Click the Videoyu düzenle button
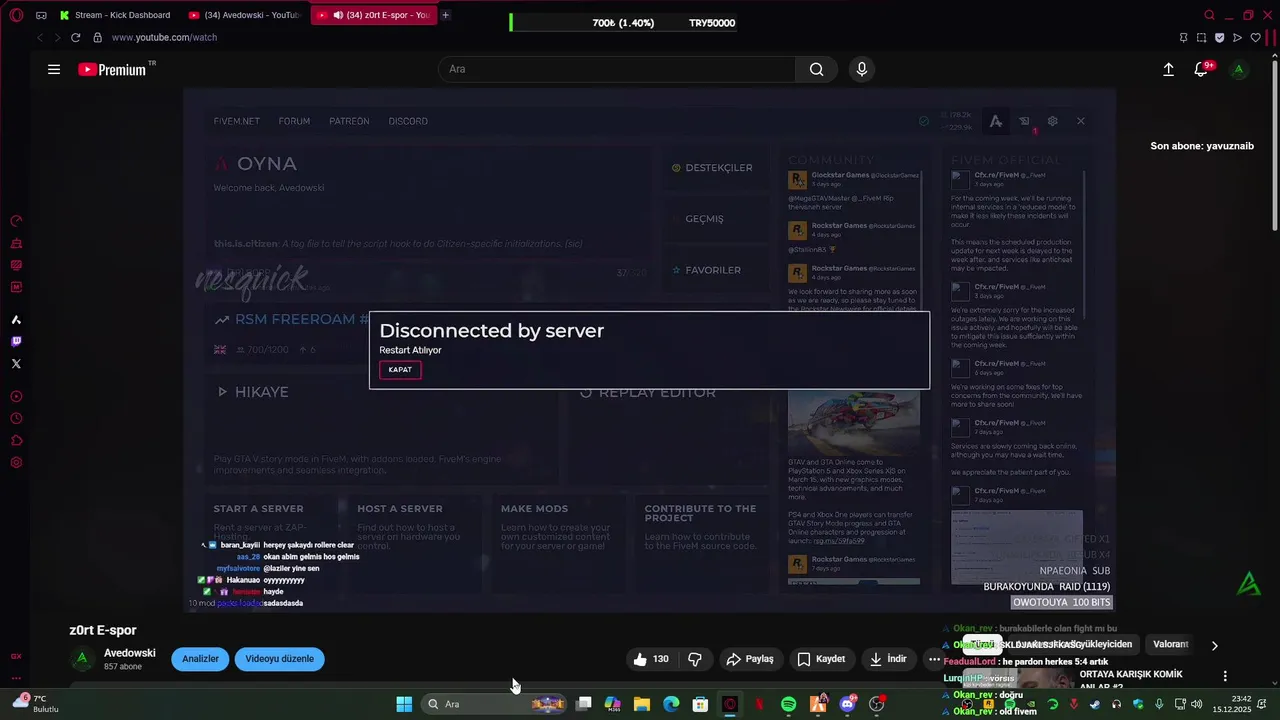The width and height of the screenshot is (1280, 720). 280,659
